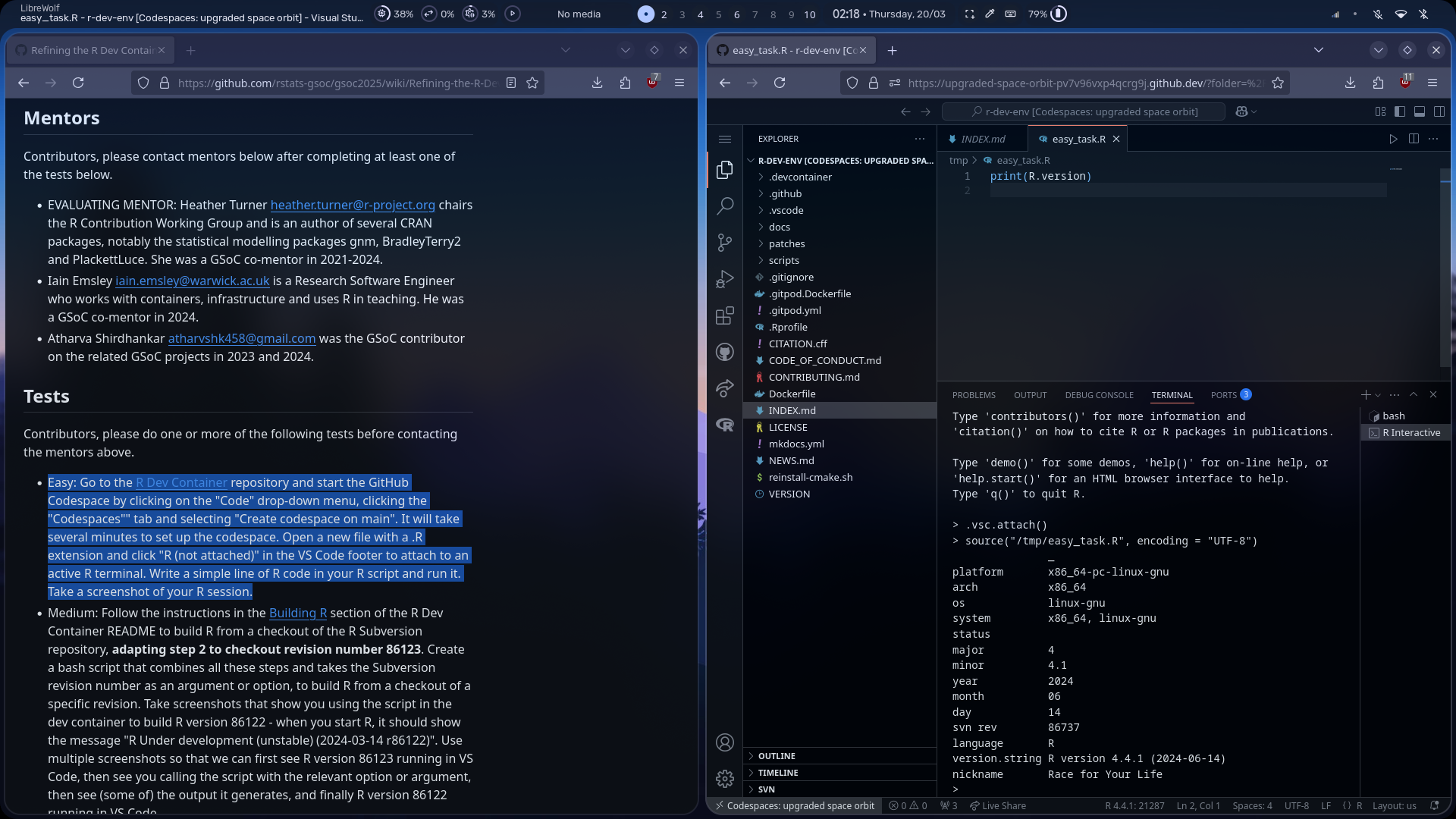This screenshot has width=1456, height=819.
Task: Switch to the DEBUG CONSOLE tab
Action: (x=1099, y=395)
